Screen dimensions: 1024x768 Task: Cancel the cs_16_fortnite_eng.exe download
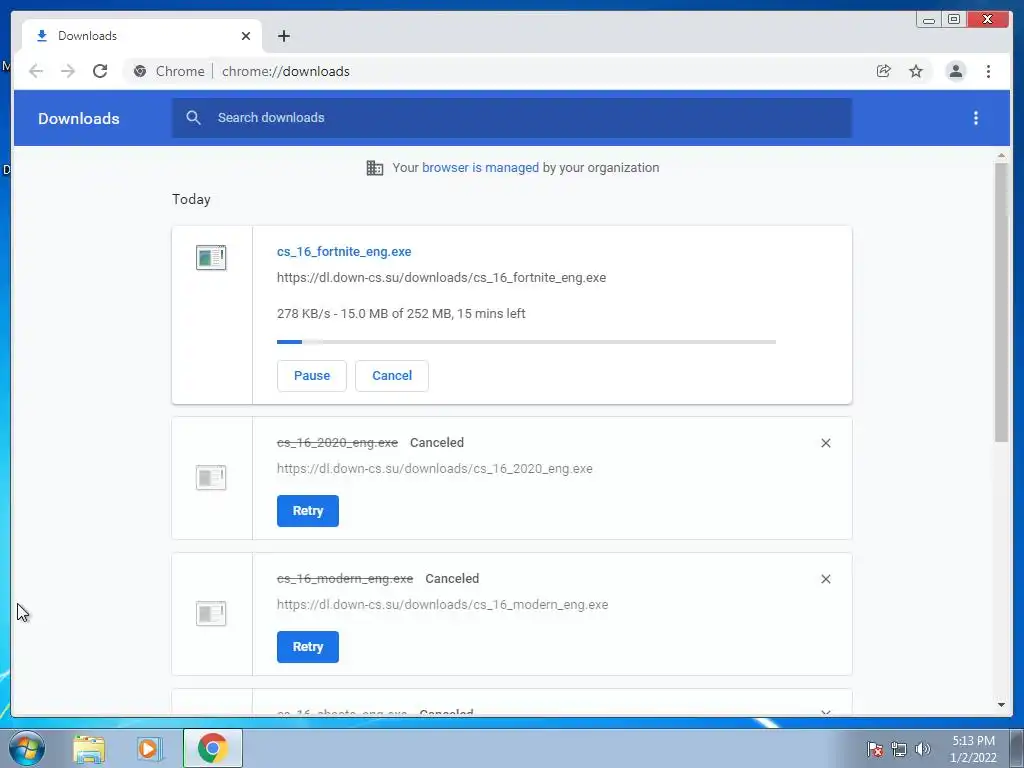(392, 376)
